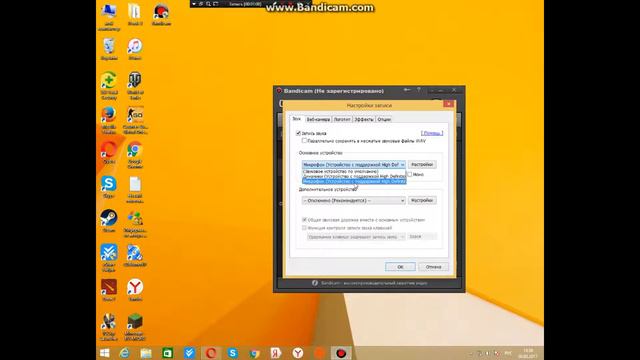Open Skype from the taskbar
Viewport: 640px width, 360px height.
click(x=233, y=353)
